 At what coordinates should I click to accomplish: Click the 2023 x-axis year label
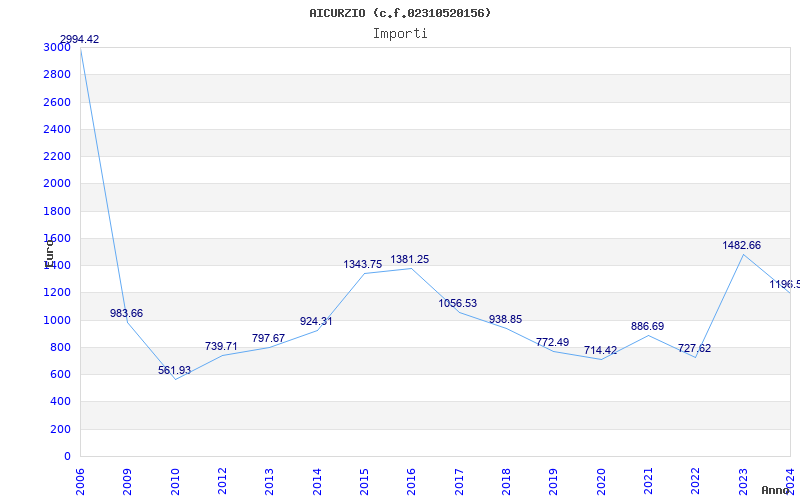click(742, 482)
